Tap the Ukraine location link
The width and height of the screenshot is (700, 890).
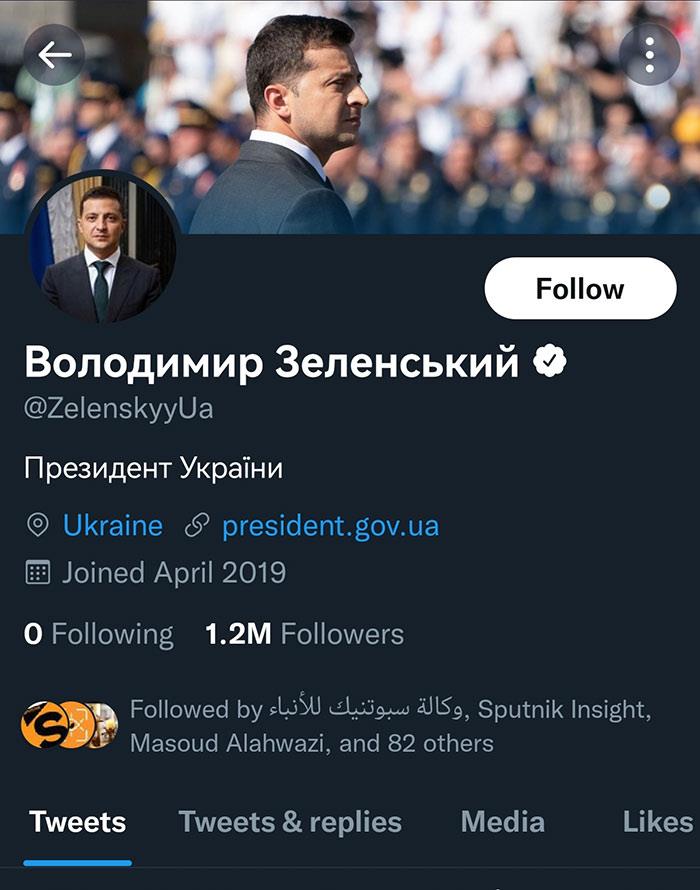pyautogui.click(x=112, y=525)
